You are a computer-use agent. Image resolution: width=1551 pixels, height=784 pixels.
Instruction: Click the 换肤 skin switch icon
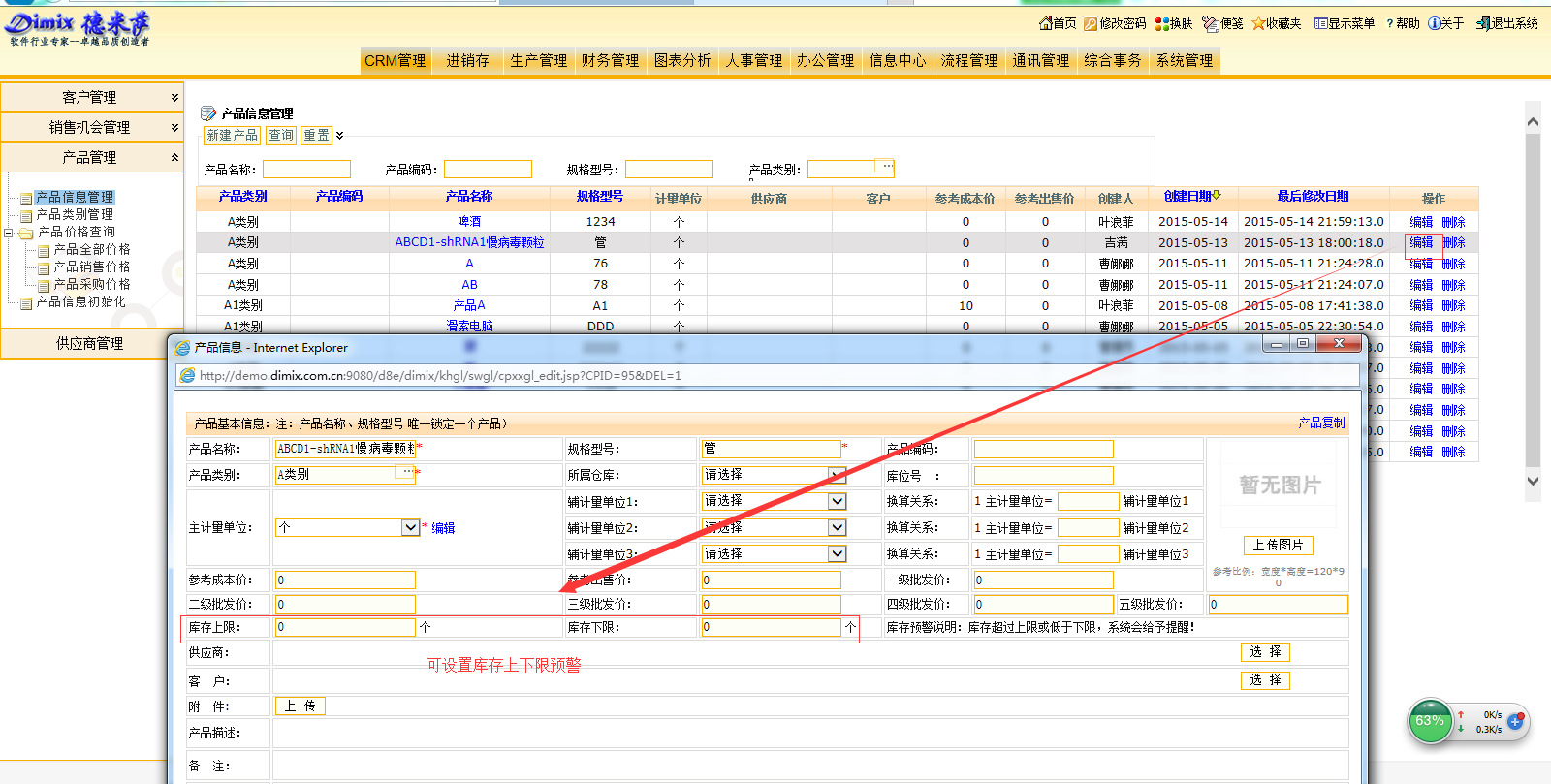coord(1161,23)
